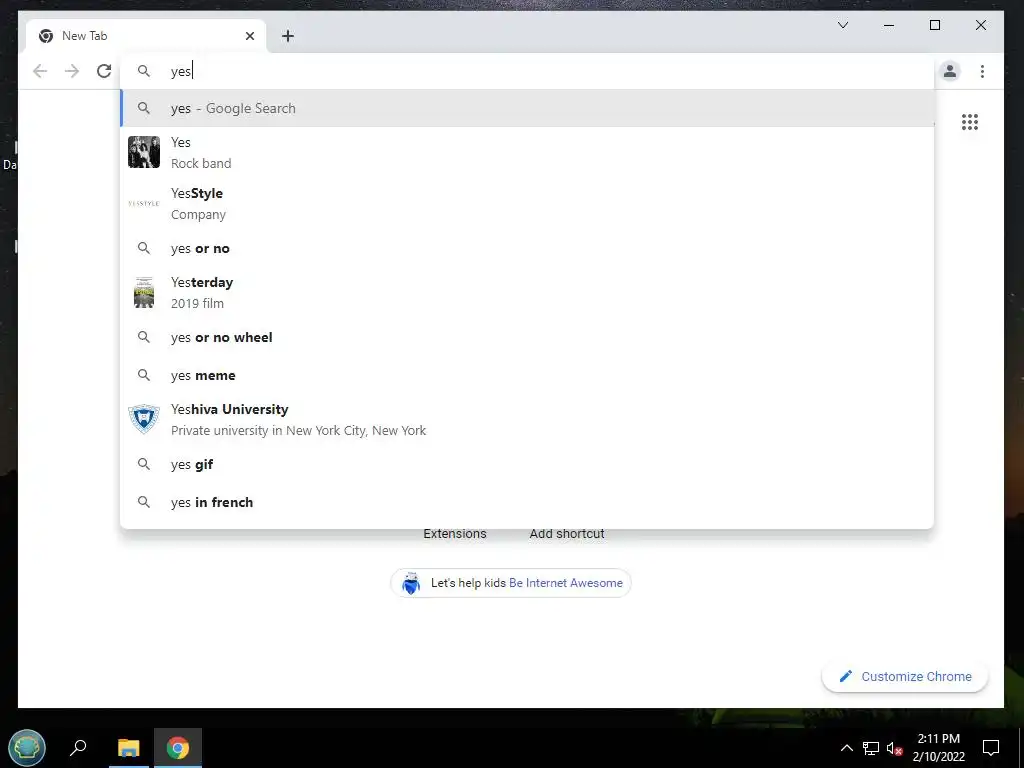Show hidden system tray icons
1024x768 pixels.
pos(846,748)
